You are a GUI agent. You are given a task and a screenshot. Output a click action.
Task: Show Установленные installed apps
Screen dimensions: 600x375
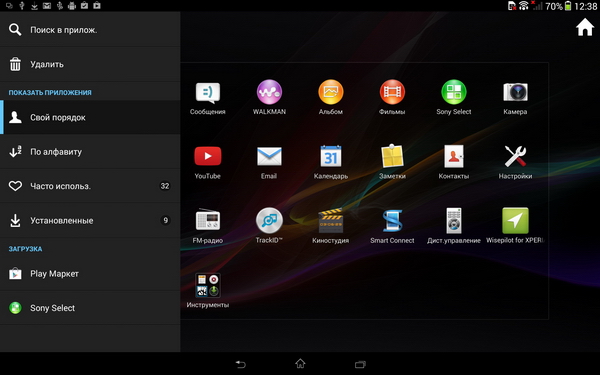[90, 220]
